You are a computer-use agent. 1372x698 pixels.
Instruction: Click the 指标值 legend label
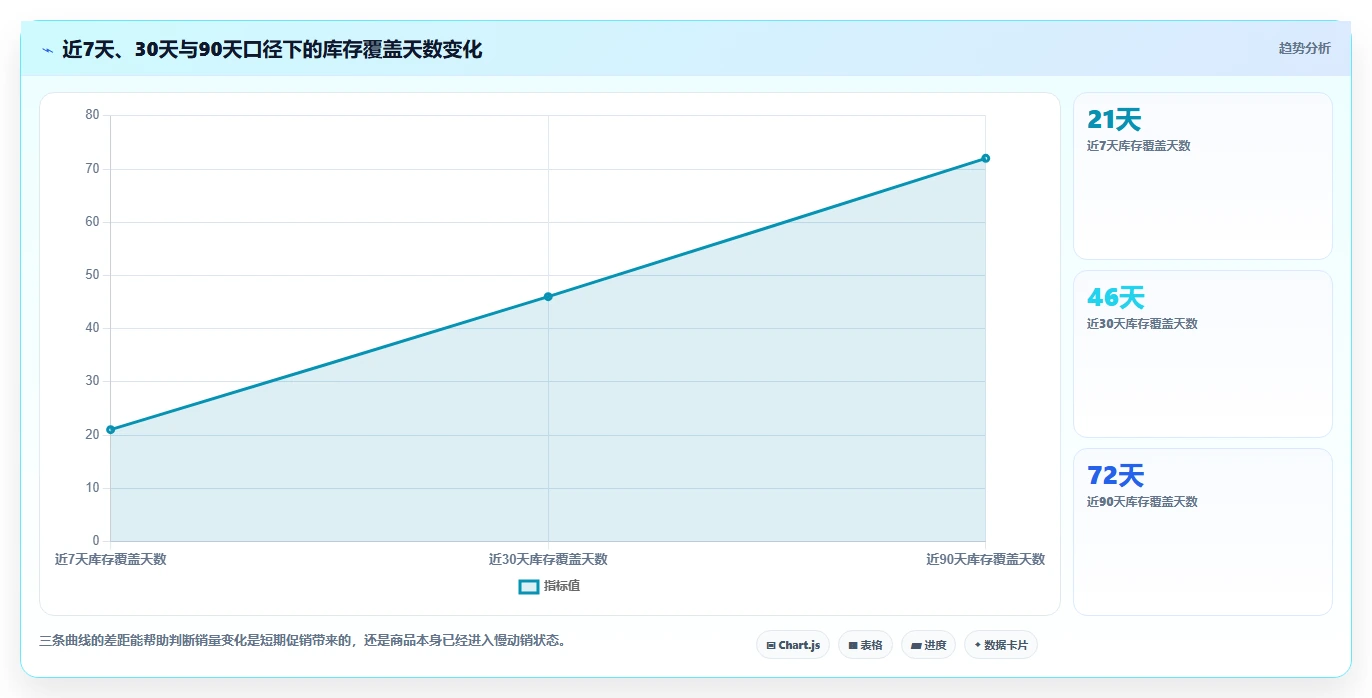tap(562, 586)
